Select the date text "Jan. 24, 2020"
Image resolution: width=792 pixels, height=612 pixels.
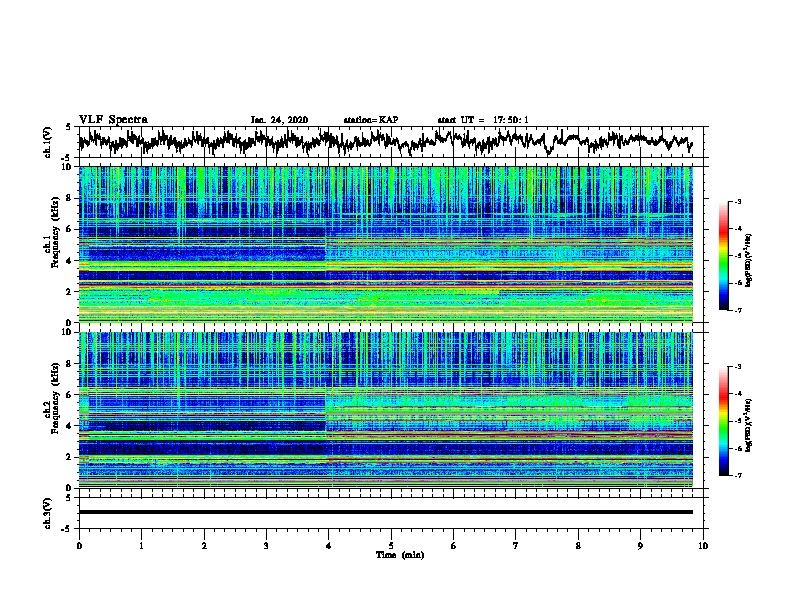pos(279,120)
